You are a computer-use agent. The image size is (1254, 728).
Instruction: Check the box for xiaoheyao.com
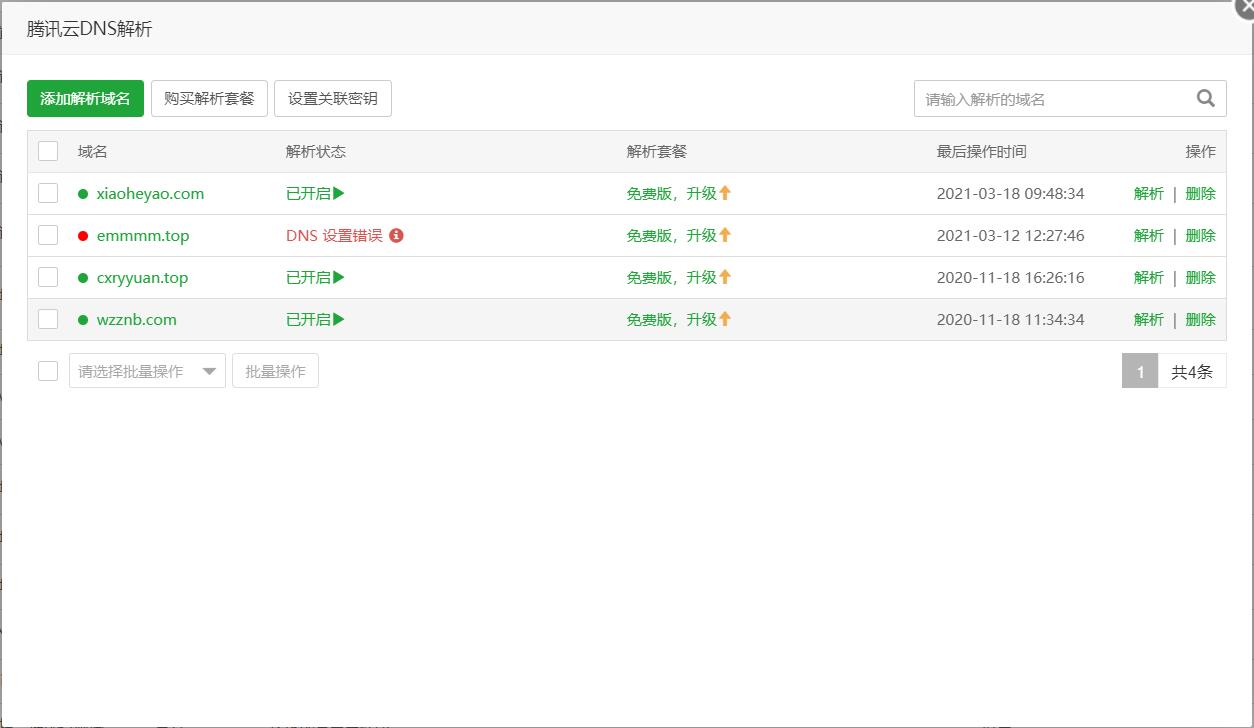[x=48, y=193]
